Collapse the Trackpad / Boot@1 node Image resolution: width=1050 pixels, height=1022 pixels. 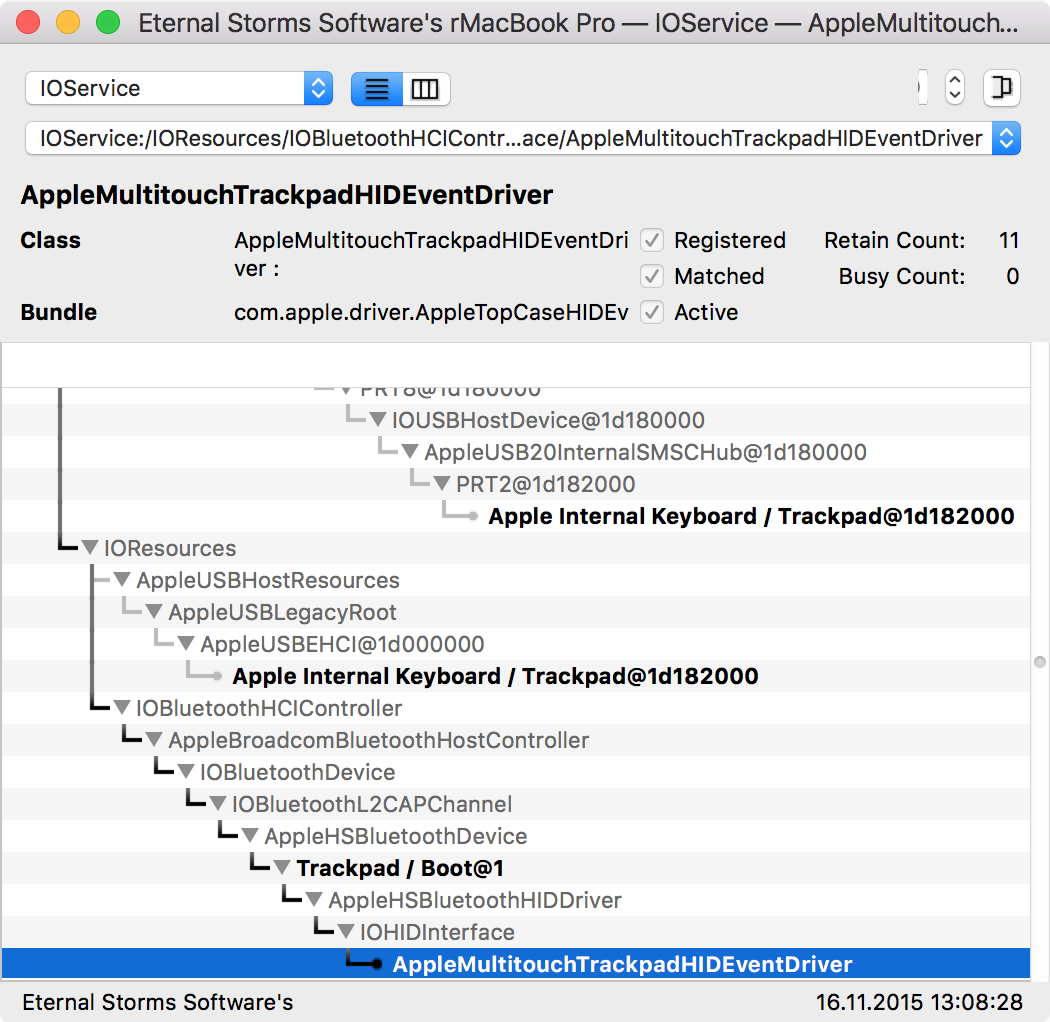282,868
